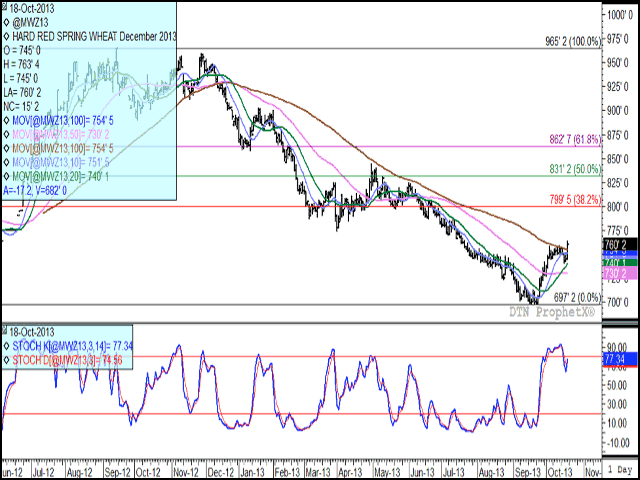Click the HARD RED SPRING WHEAT December 2013 title

point(94,36)
